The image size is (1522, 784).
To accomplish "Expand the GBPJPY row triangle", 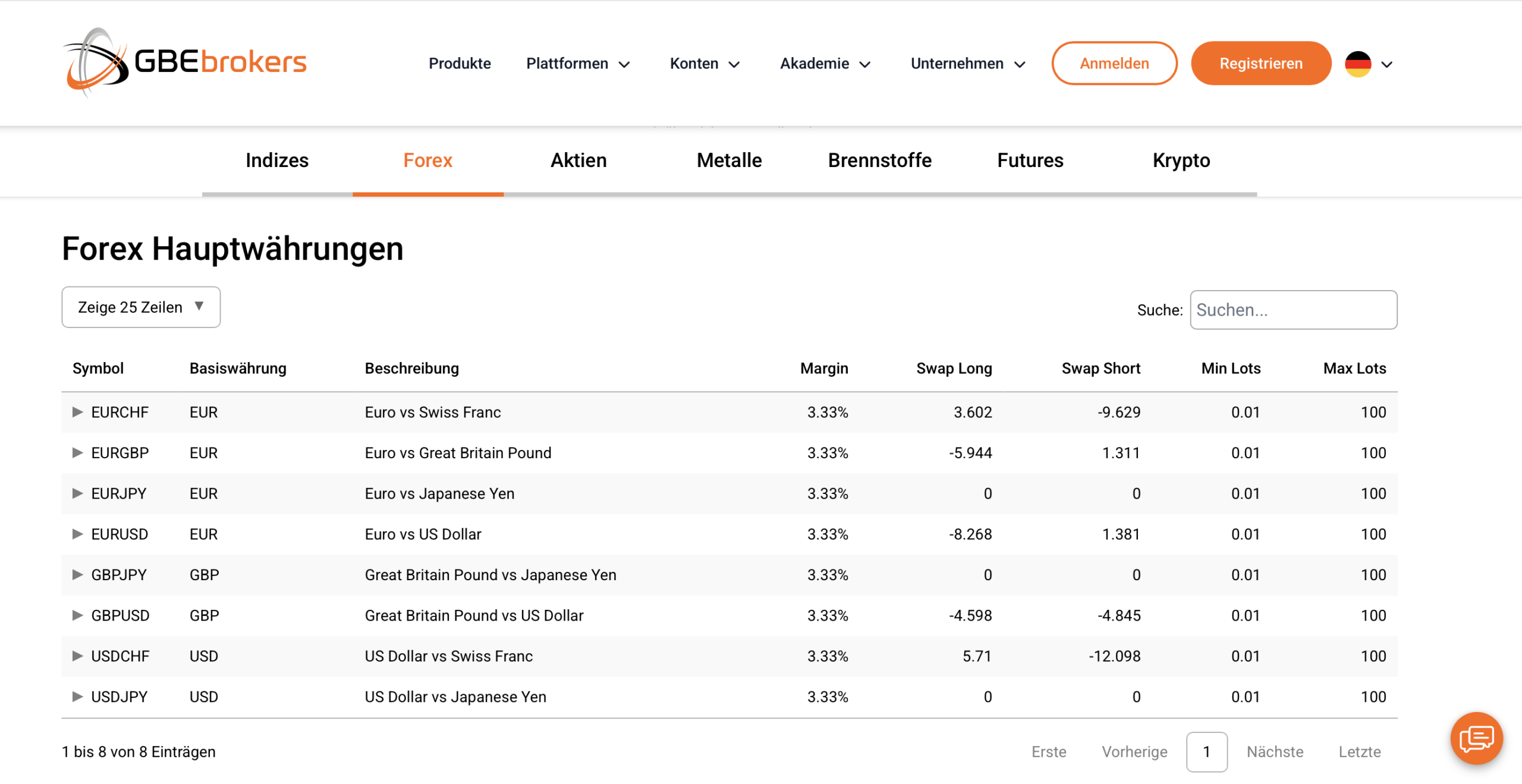I will [77, 574].
